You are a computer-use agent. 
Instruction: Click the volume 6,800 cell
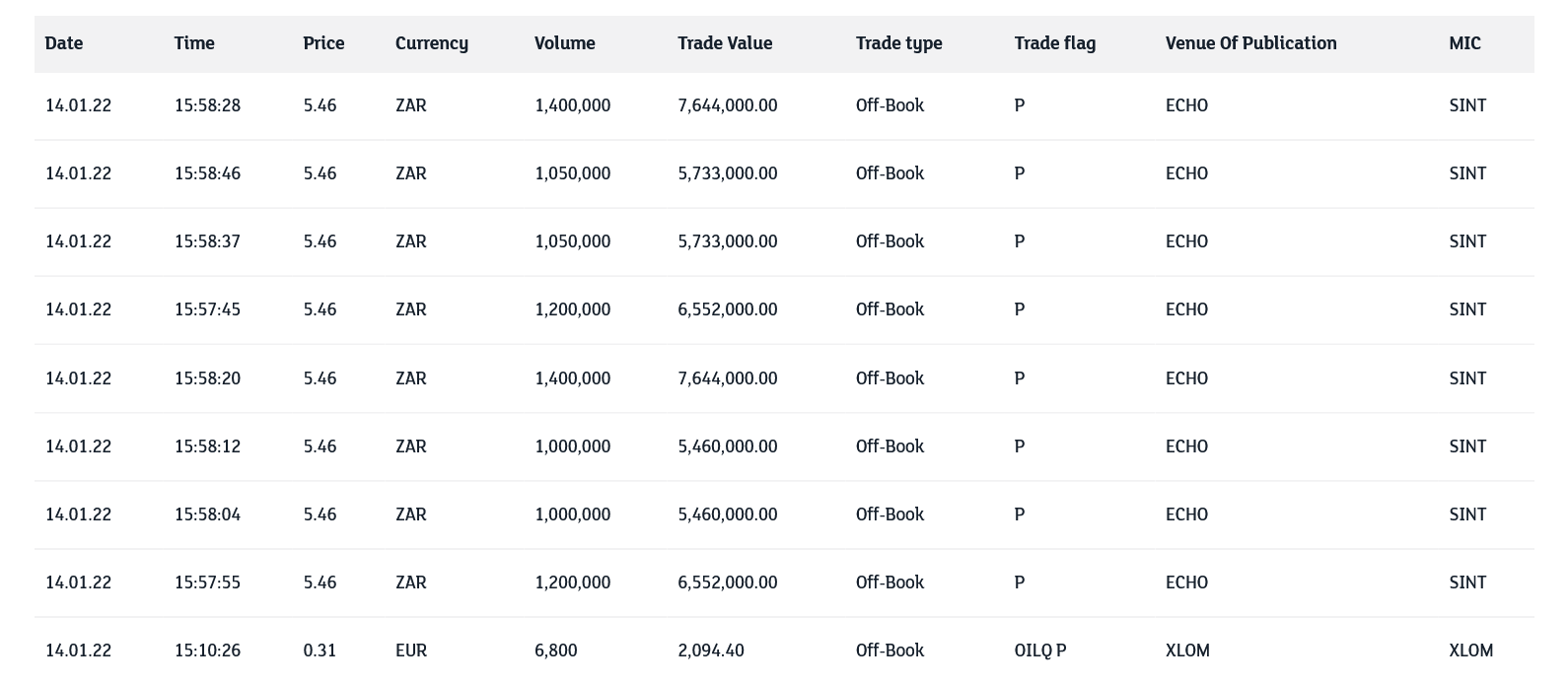[x=555, y=651]
